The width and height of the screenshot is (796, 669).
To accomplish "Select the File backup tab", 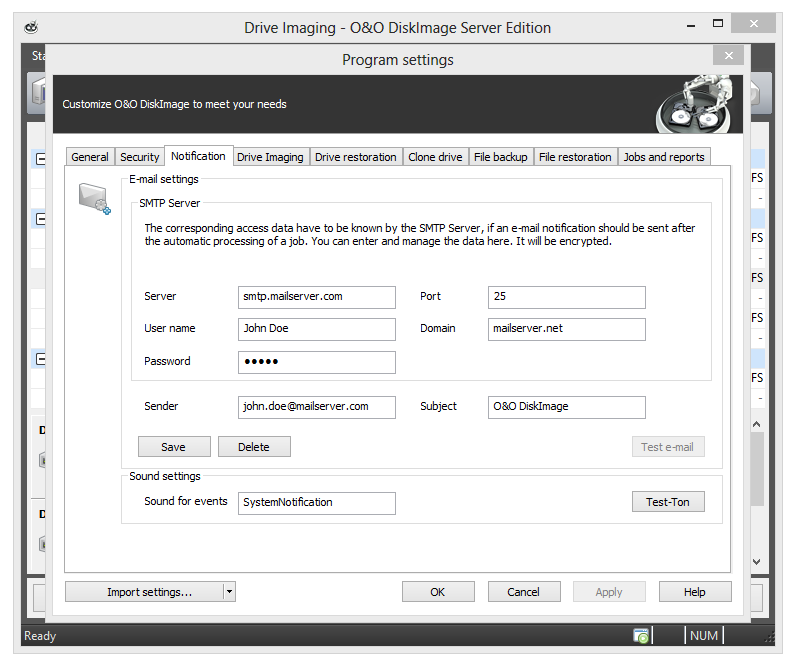I will pyautogui.click(x=501, y=157).
